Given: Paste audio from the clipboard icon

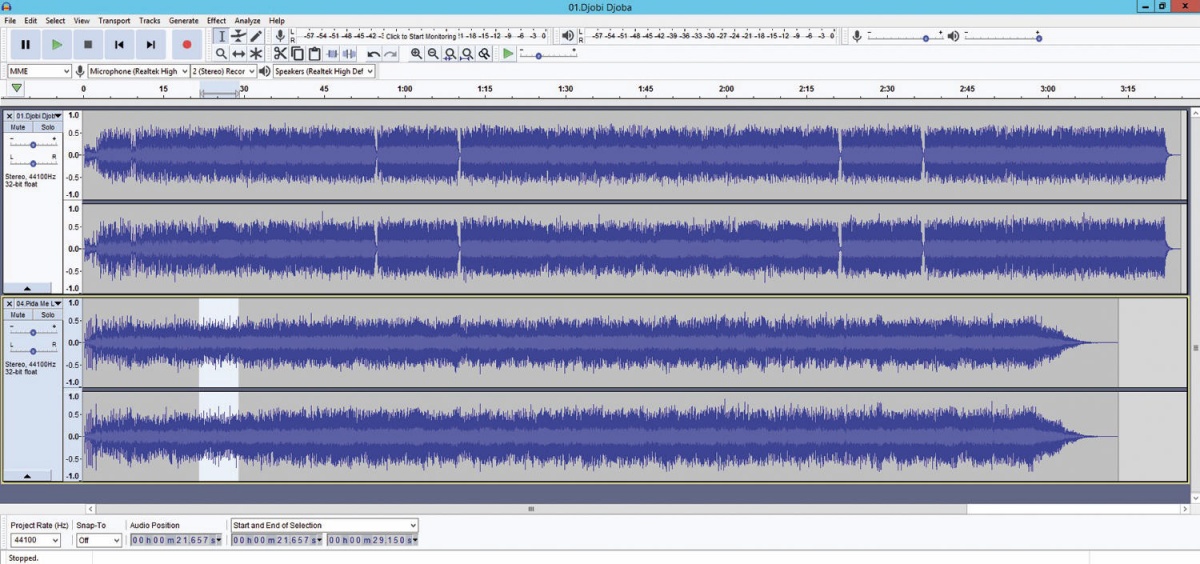Looking at the screenshot, I should pyautogui.click(x=314, y=53).
